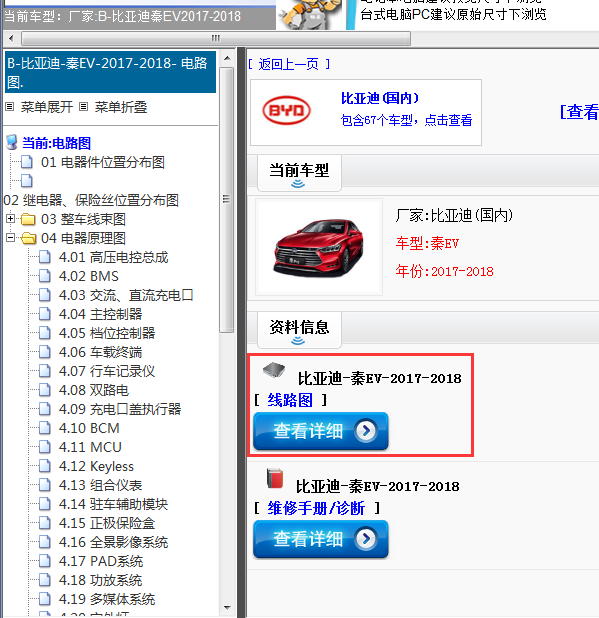Click folder icon of 03 整车线束图
Image resolution: width=599 pixels, height=618 pixels.
pos(28,219)
